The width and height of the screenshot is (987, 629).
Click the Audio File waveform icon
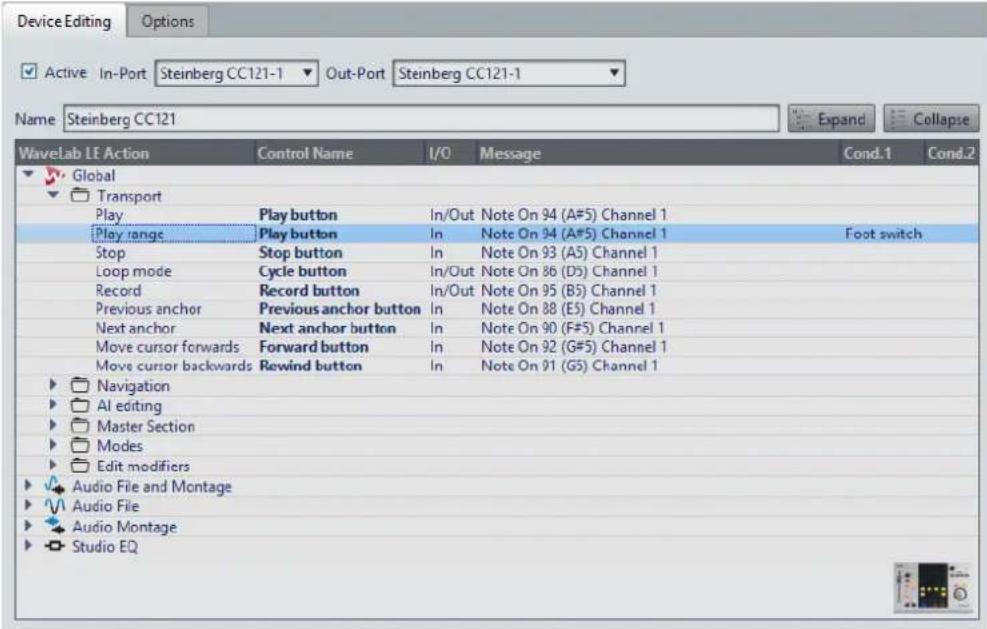click(54, 506)
